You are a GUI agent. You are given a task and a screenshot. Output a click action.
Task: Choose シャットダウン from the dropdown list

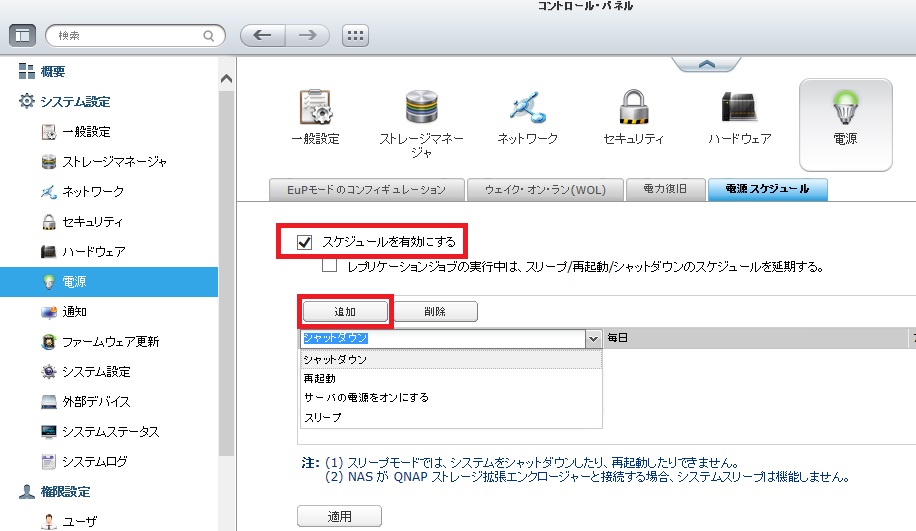pyautogui.click(x=452, y=359)
